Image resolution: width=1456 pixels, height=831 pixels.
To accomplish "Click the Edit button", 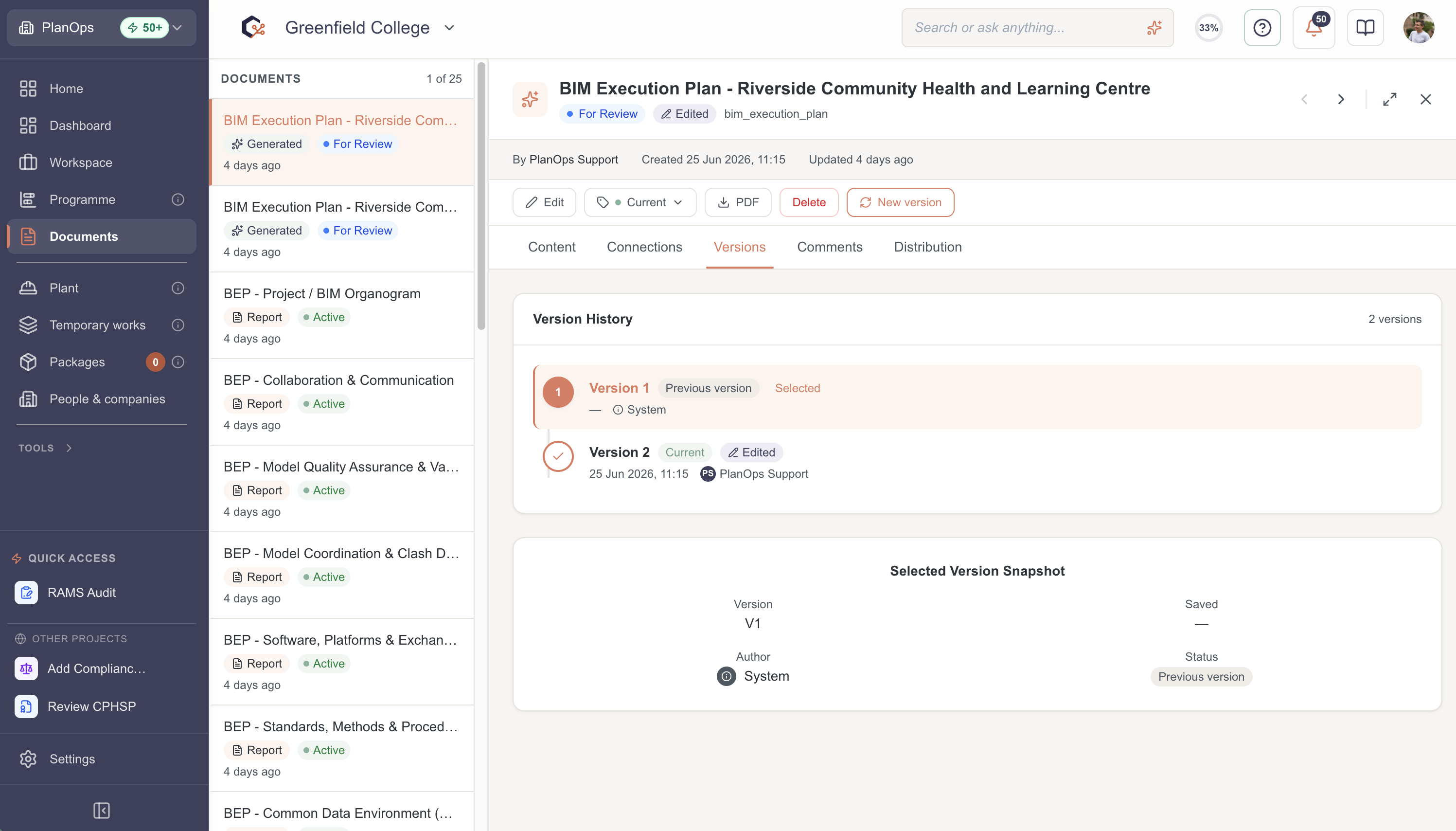I will pos(544,202).
